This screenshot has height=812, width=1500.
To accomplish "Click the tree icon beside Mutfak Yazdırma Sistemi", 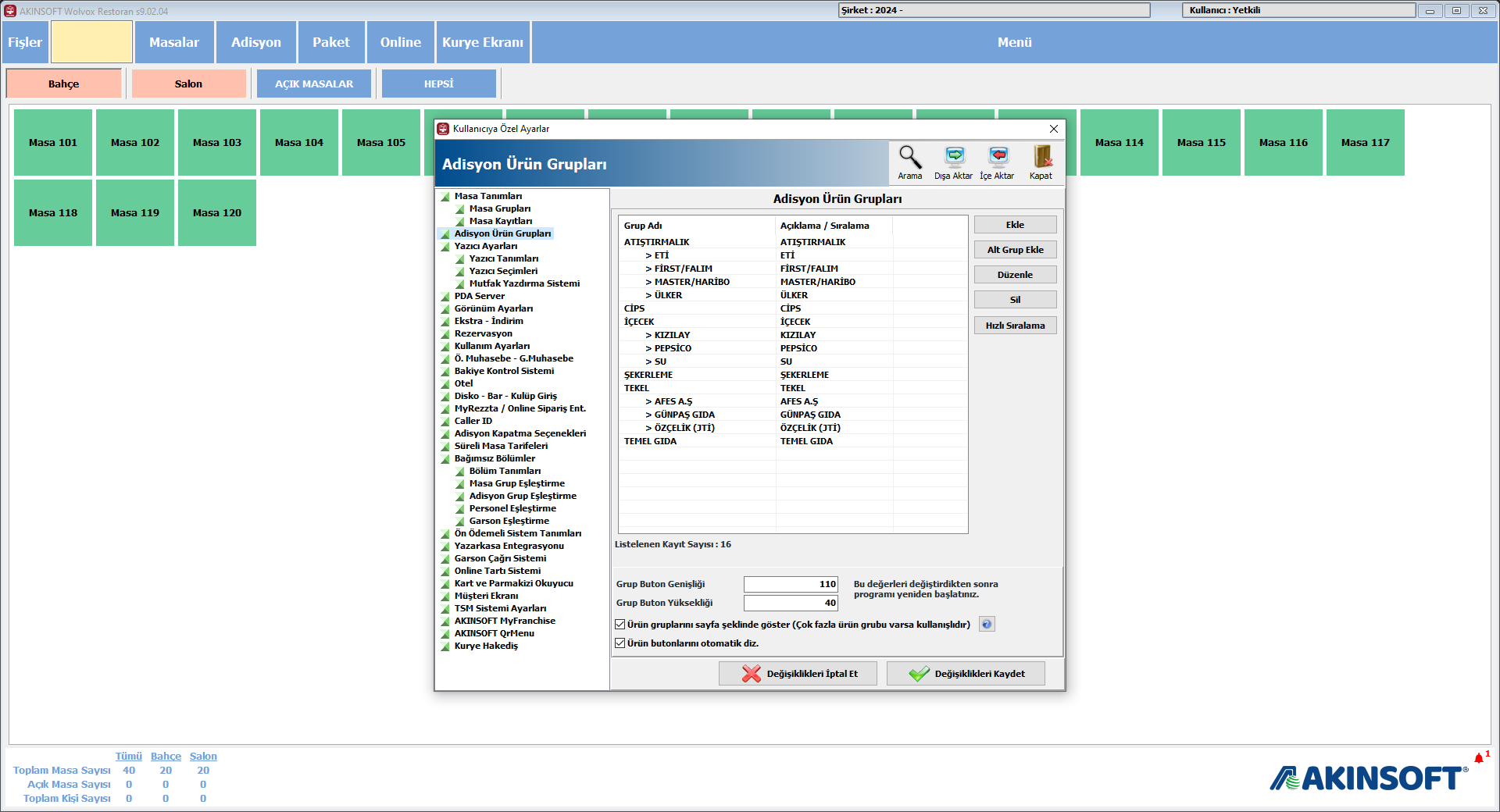I will coord(460,284).
